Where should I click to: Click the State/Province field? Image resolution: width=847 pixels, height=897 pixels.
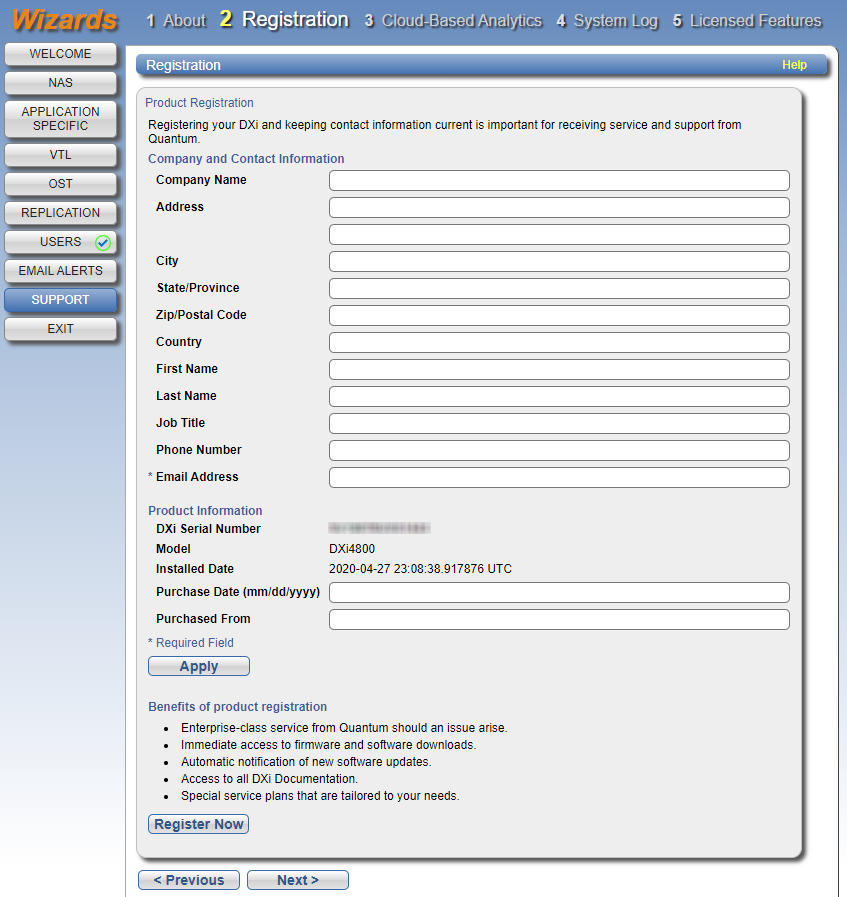pyautogui.click(x=559, y=288)
